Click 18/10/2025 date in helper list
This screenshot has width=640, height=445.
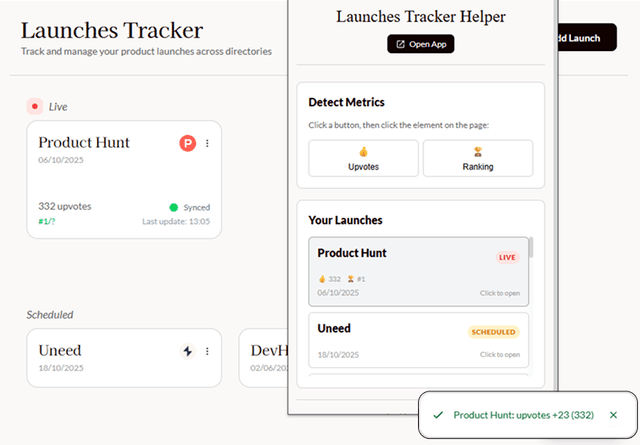[x=338, y=355]
